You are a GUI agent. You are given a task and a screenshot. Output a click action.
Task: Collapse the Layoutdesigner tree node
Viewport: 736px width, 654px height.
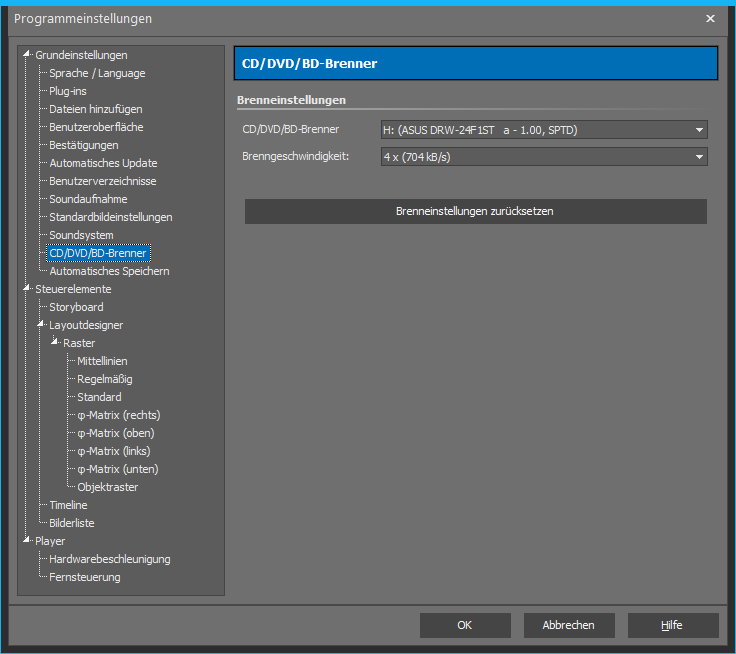coord(42,324)
